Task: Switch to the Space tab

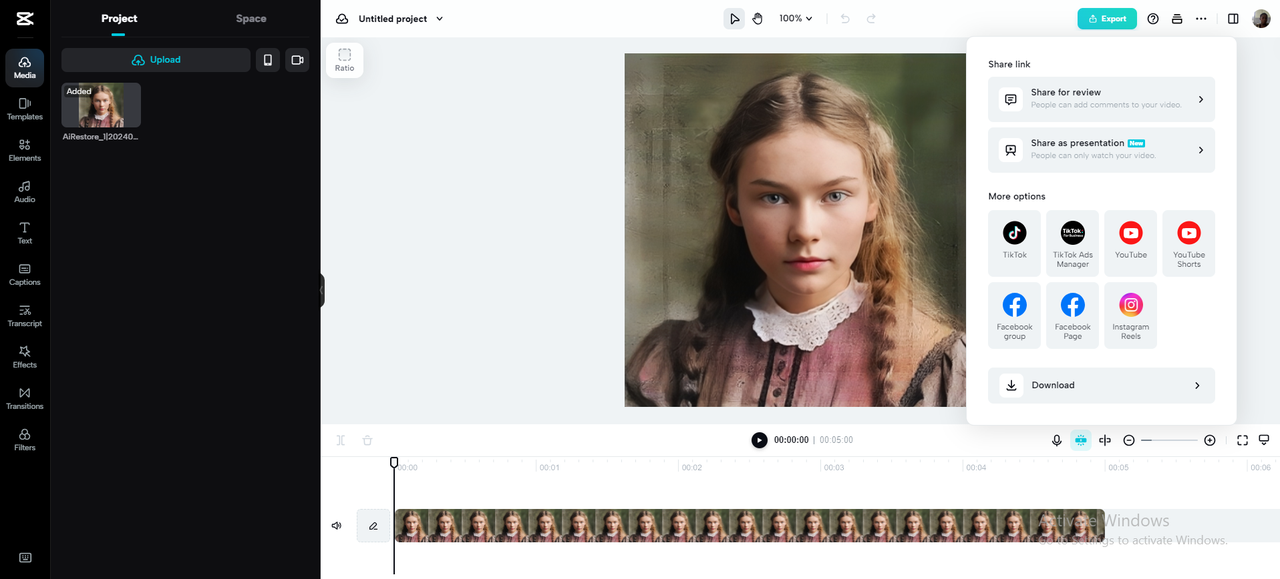Action: (251, 18)
